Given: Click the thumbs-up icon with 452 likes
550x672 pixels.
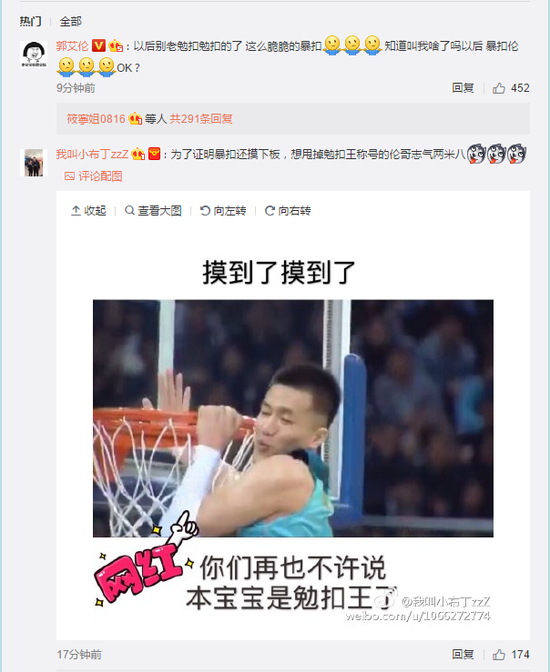Looking at the screenshot, I should click(x=499, y=88).
